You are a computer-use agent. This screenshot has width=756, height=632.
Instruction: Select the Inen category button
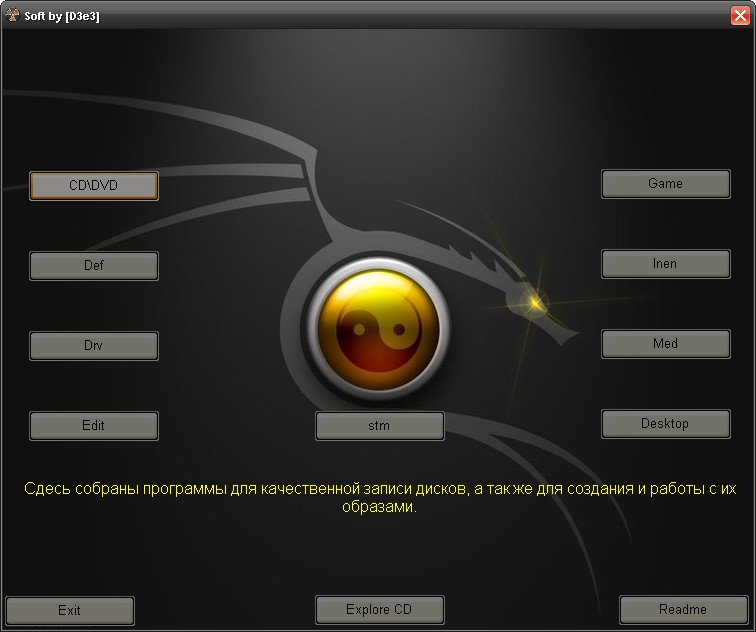[665, 264]
